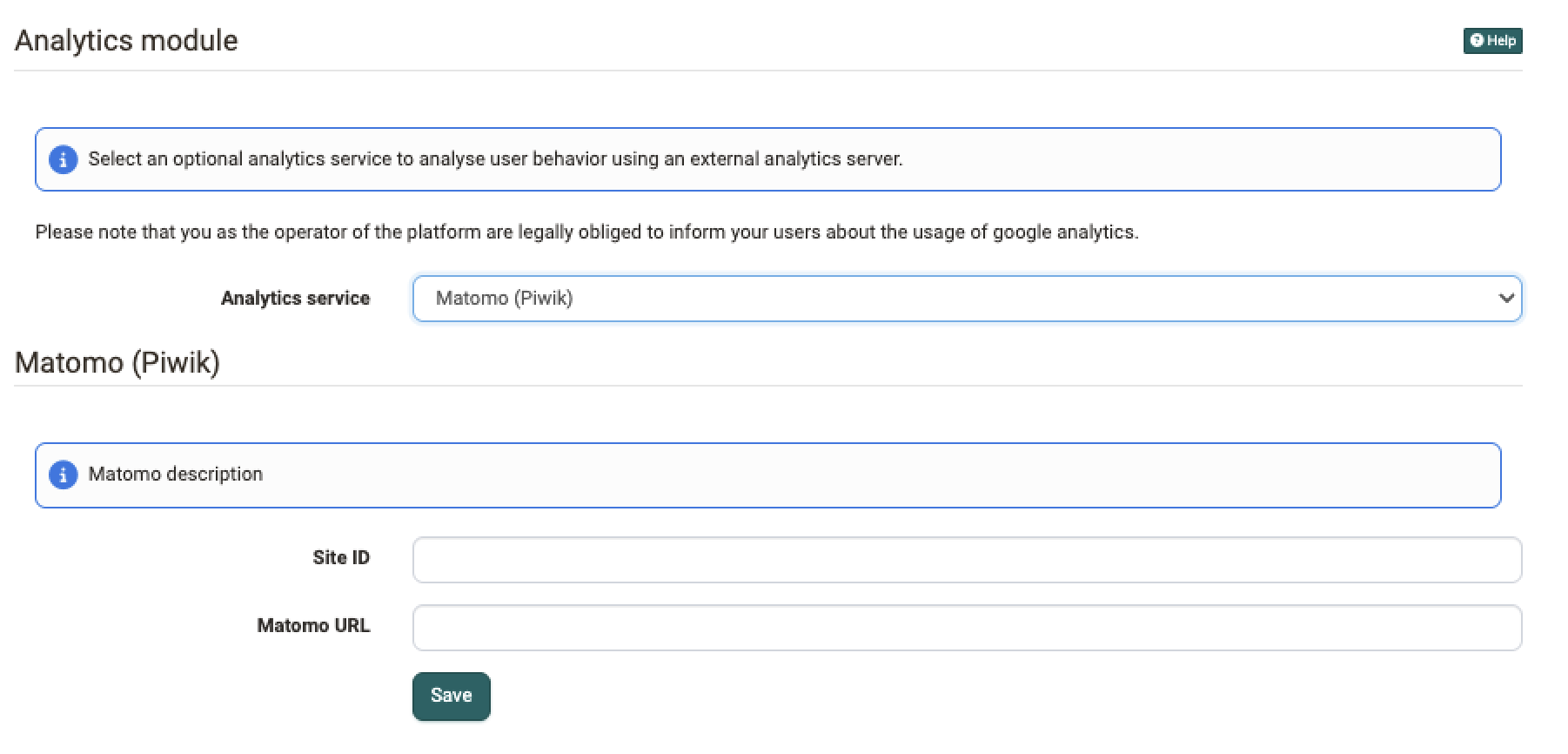Click the info icon beside Matomo description
Image resolution: width=1568 pixels, height=754 pixels.
pyautogui.click(x=63, y=475)
